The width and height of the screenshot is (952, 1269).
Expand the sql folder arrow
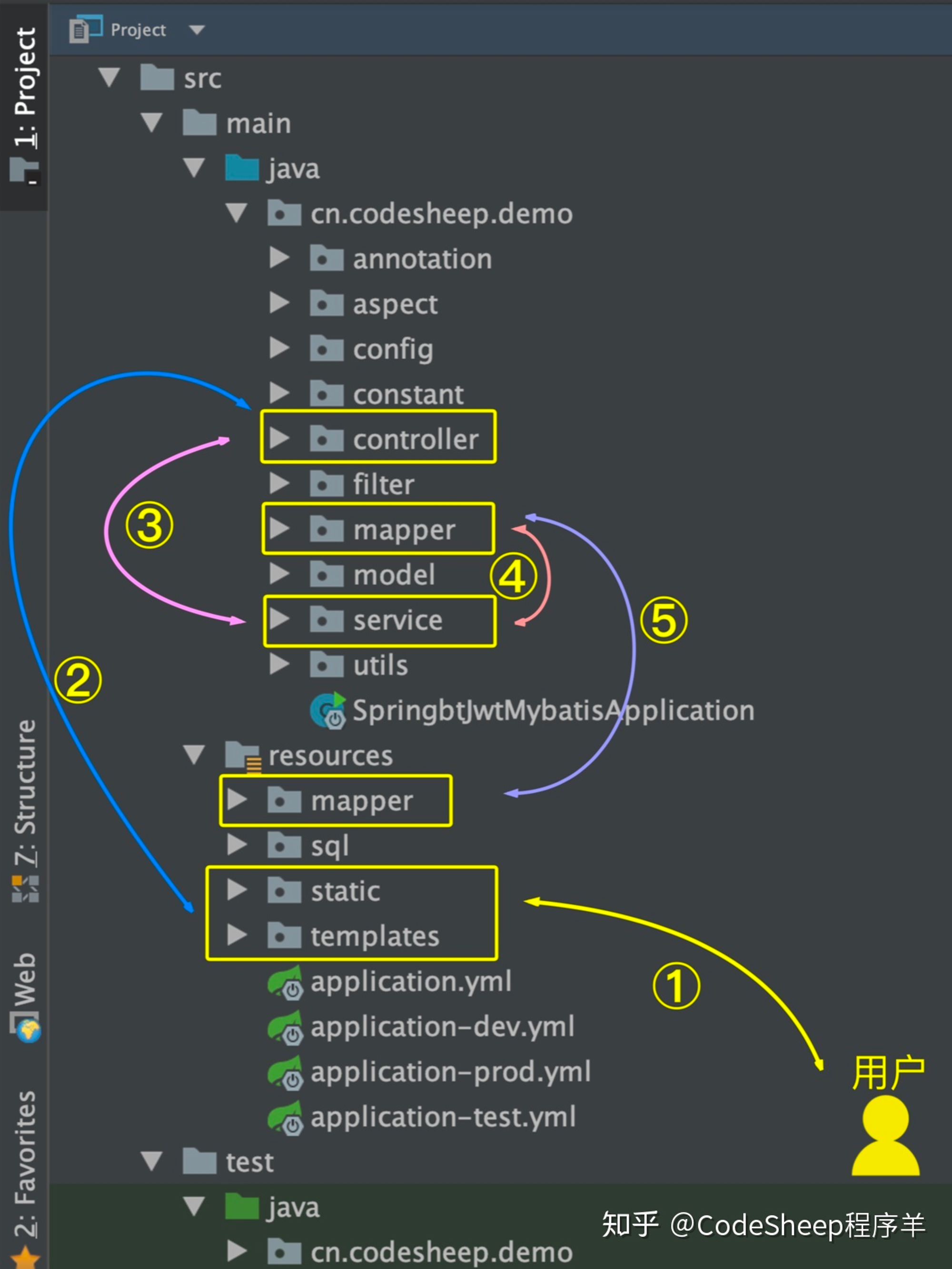[x=237, y=844]
